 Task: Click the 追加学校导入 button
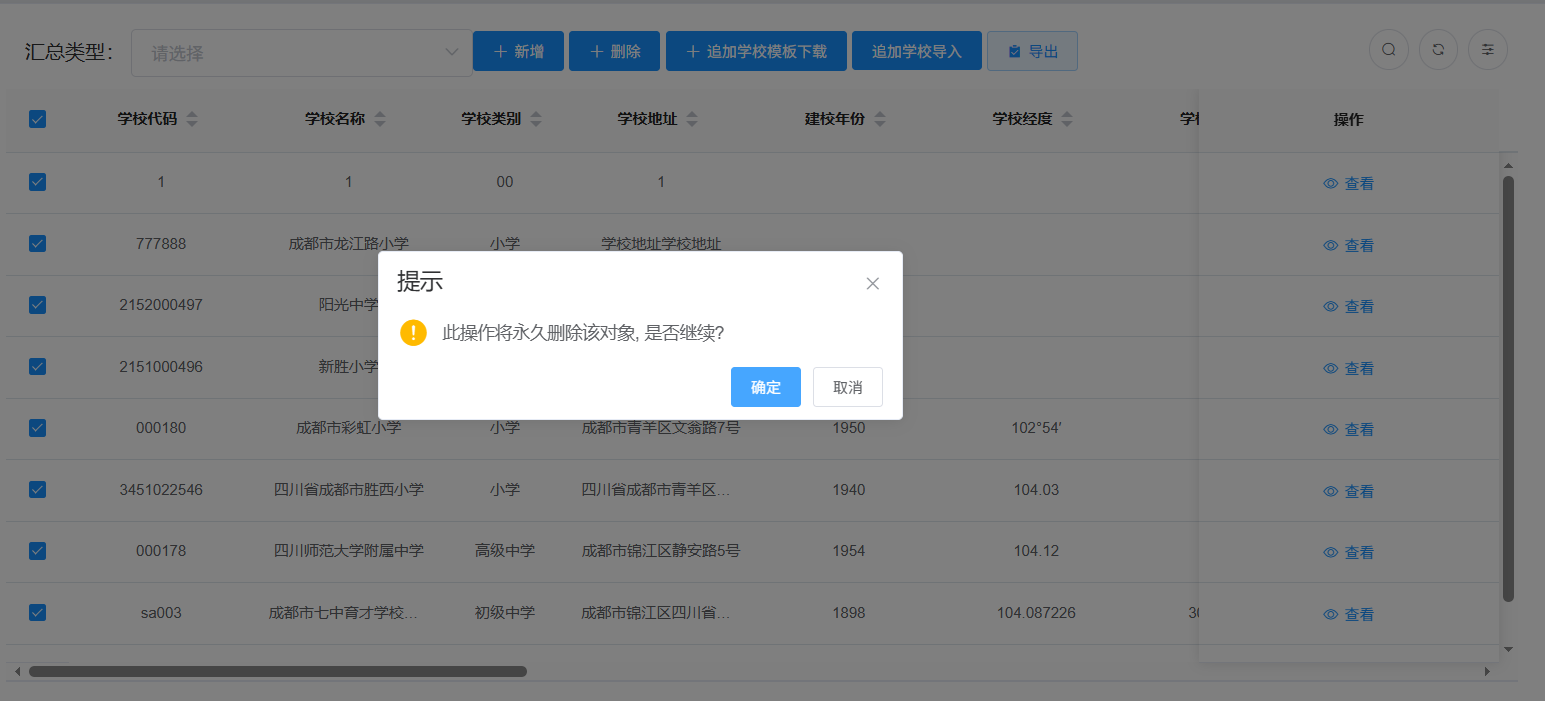[x=916, y=51]
